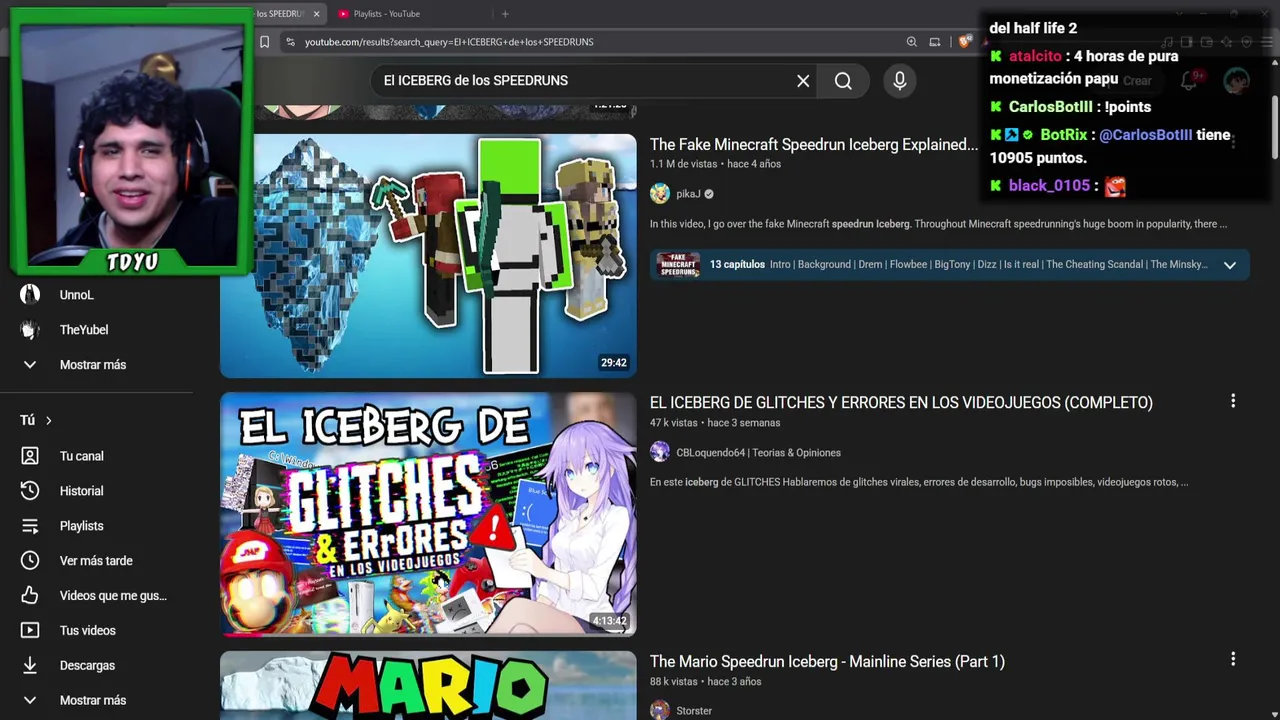Click pikaJ channel avatar
The height and width of the screenshot is (720, 1280).
660,194
